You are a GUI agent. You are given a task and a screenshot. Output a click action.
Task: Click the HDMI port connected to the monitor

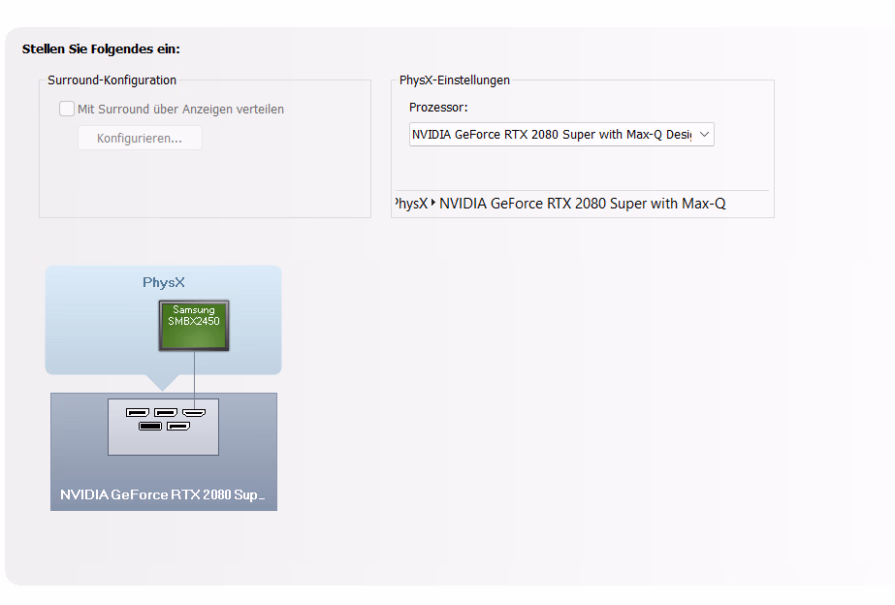[194, 412]
